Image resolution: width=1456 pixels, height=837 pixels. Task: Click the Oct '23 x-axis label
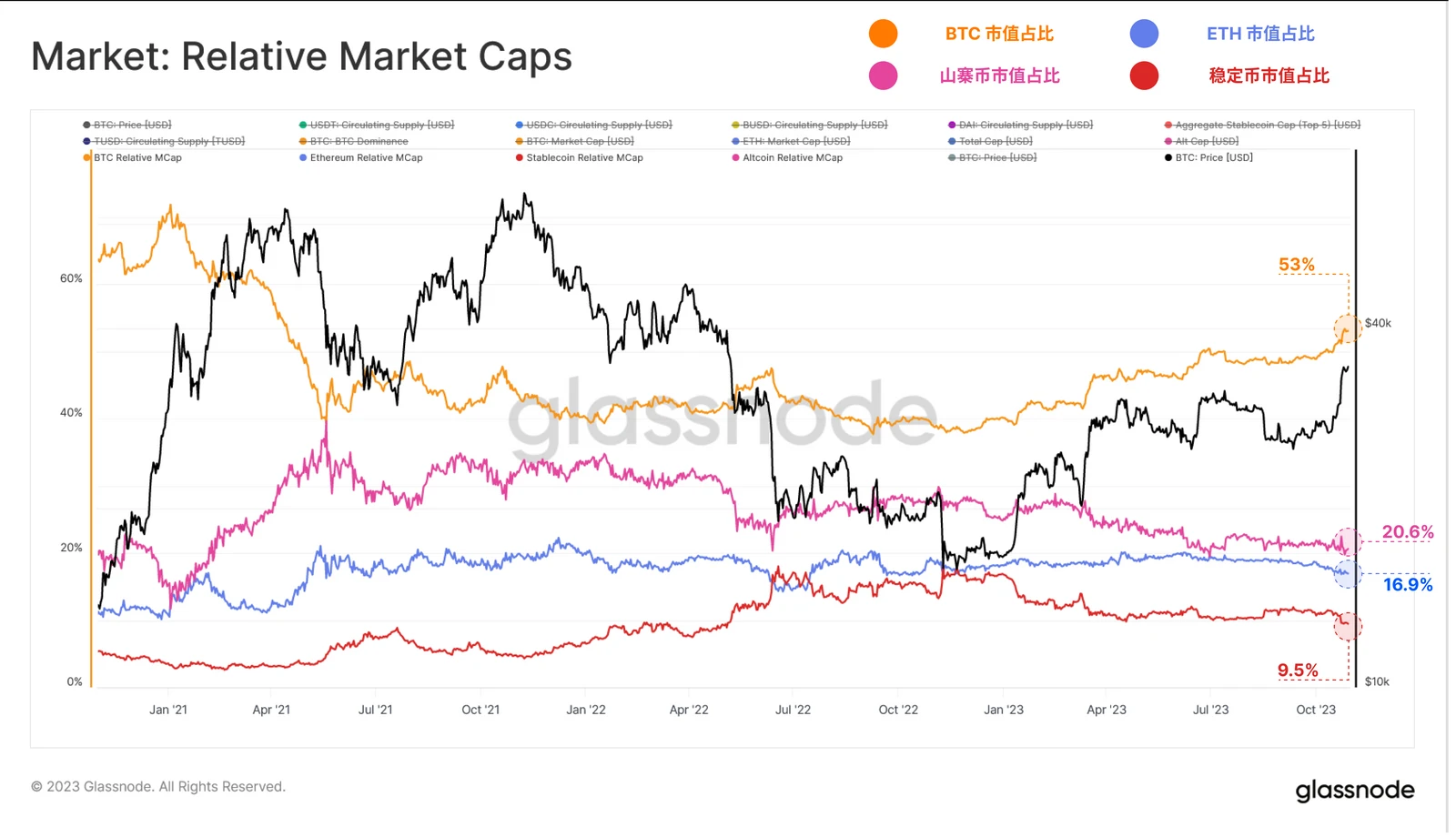point(1316,710)
